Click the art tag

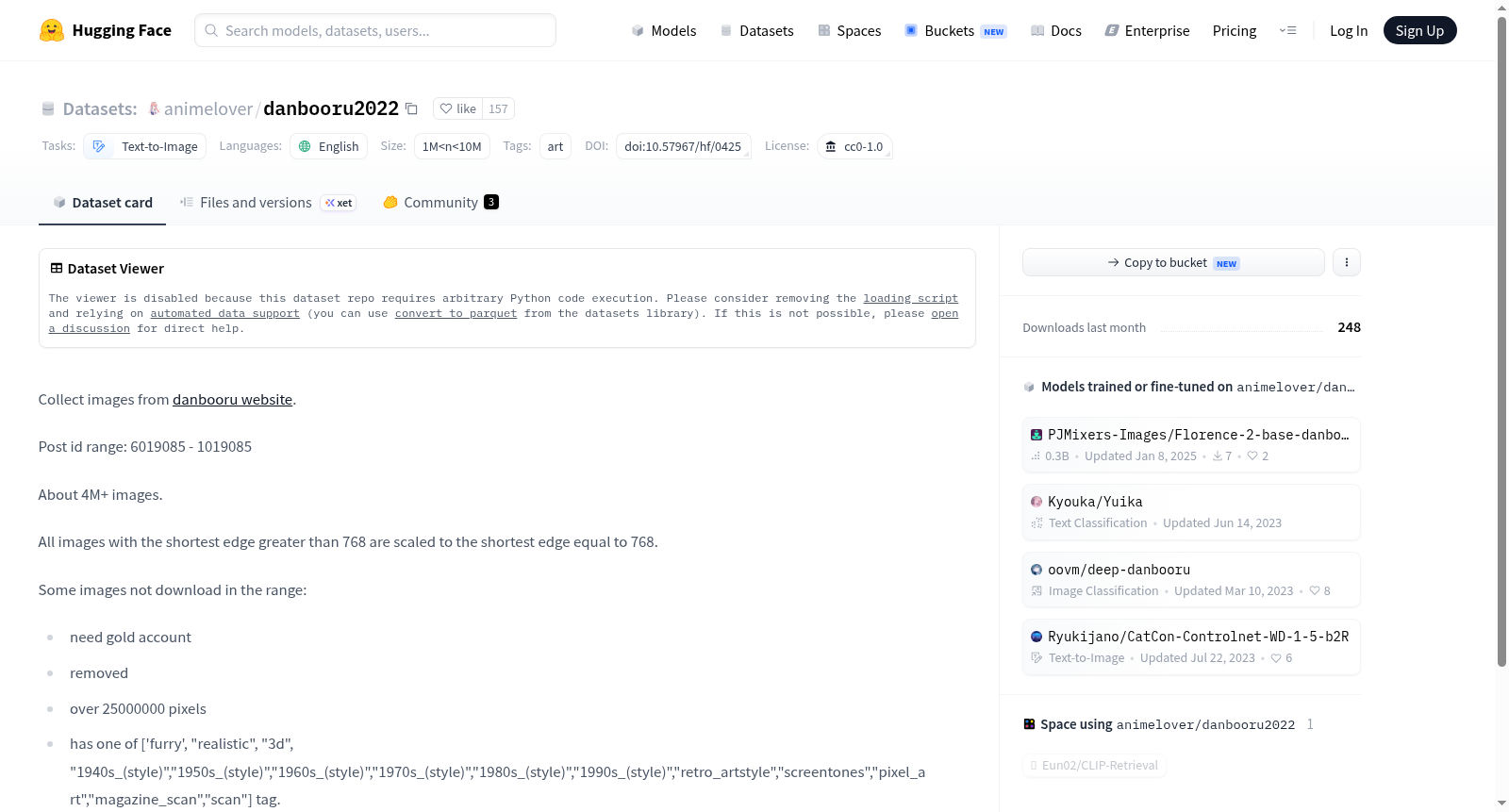coord(556,146)
